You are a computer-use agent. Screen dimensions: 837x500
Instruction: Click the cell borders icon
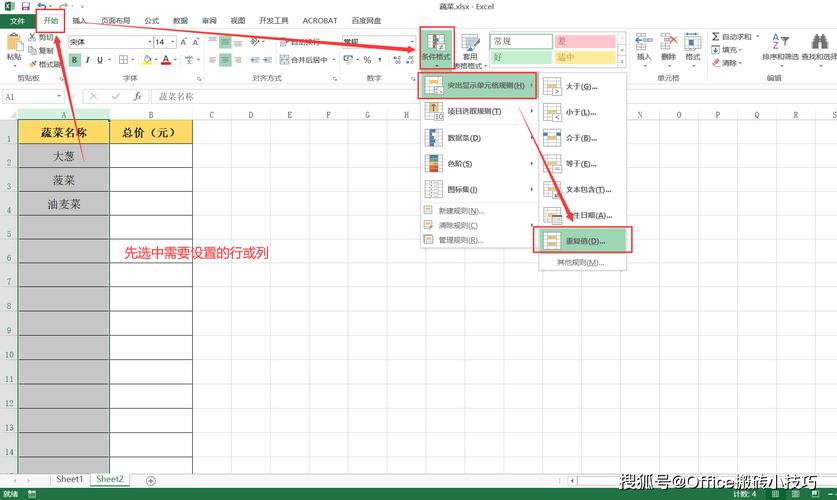point(123,60)
